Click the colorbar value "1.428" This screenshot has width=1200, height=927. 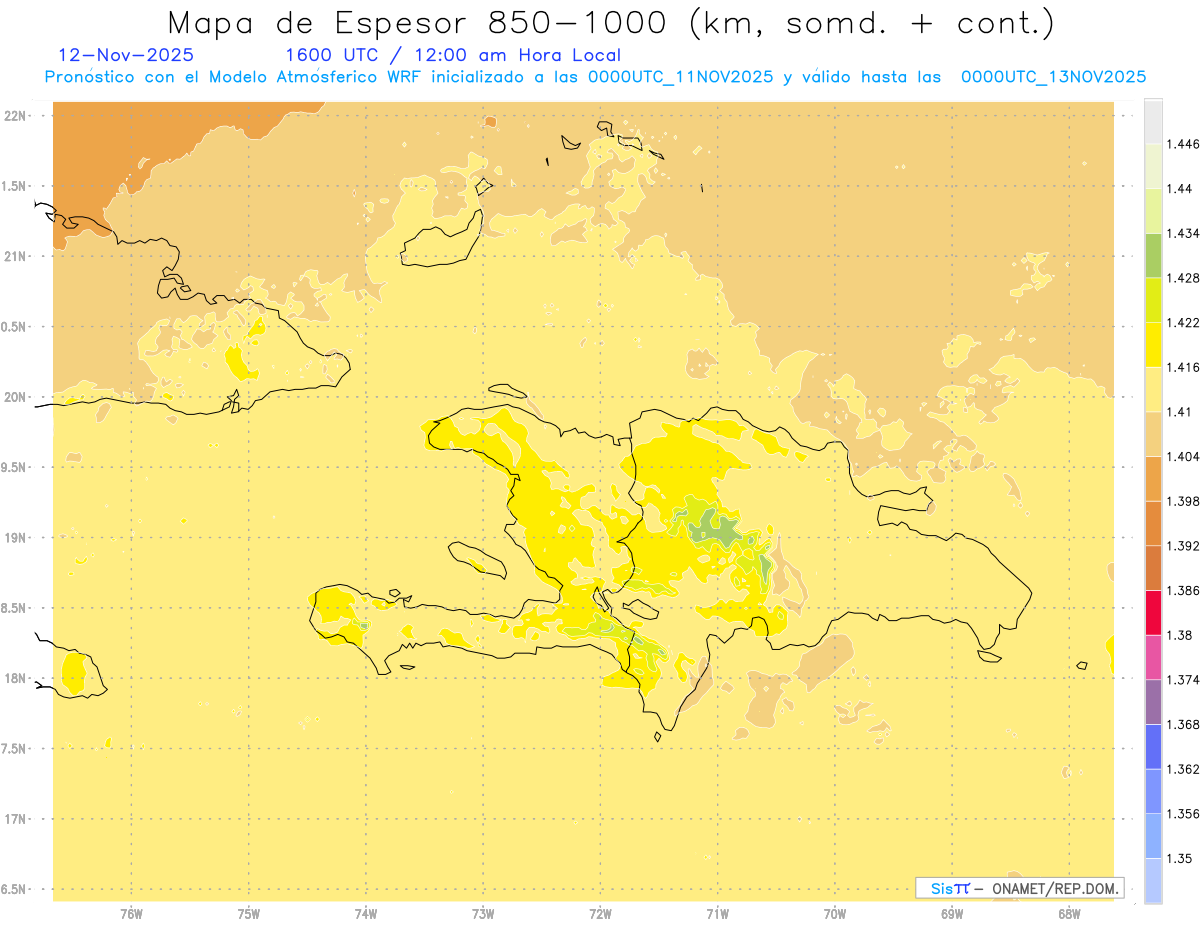coord(1181,278)
